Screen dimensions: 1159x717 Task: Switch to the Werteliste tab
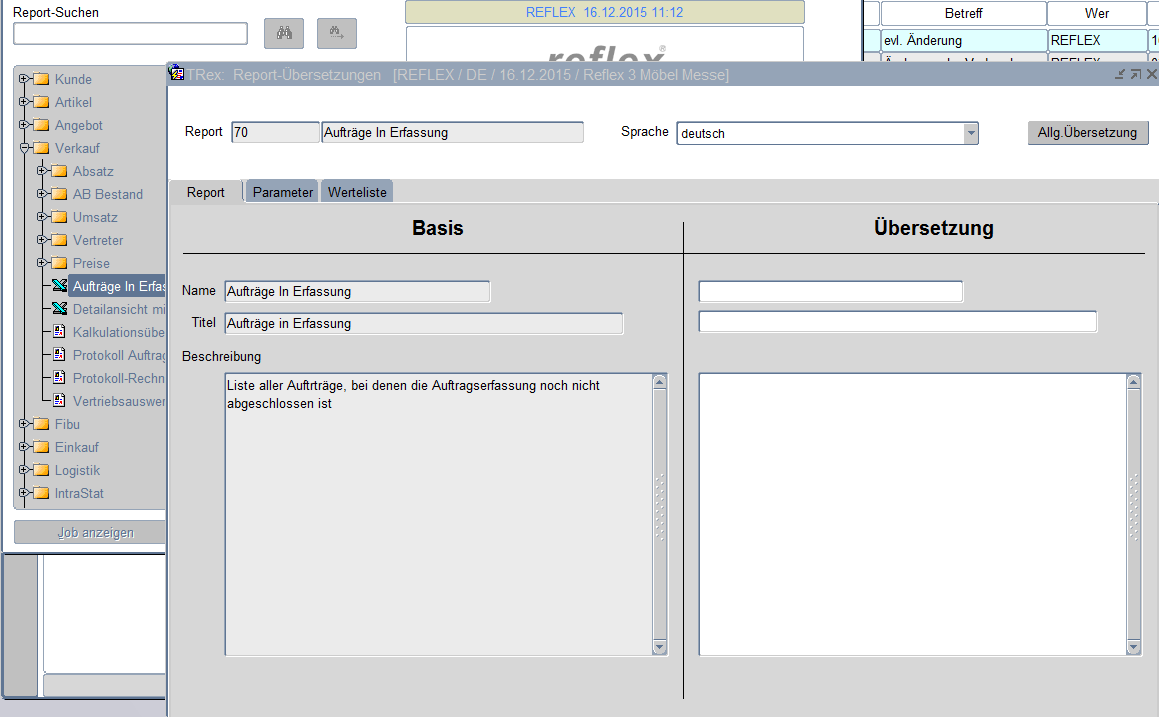(357, 192)
